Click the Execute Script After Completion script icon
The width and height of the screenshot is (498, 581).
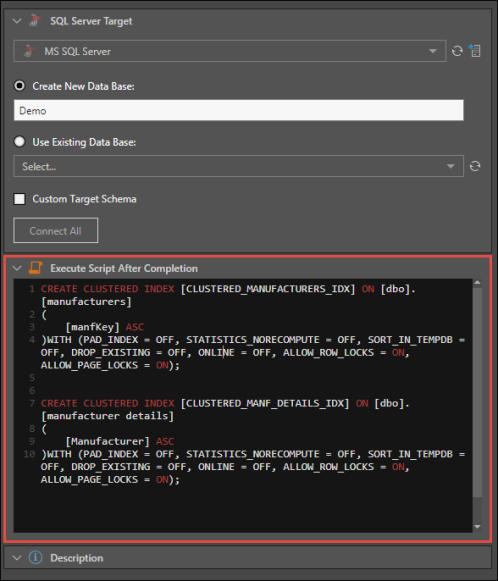tap(35, 268)
